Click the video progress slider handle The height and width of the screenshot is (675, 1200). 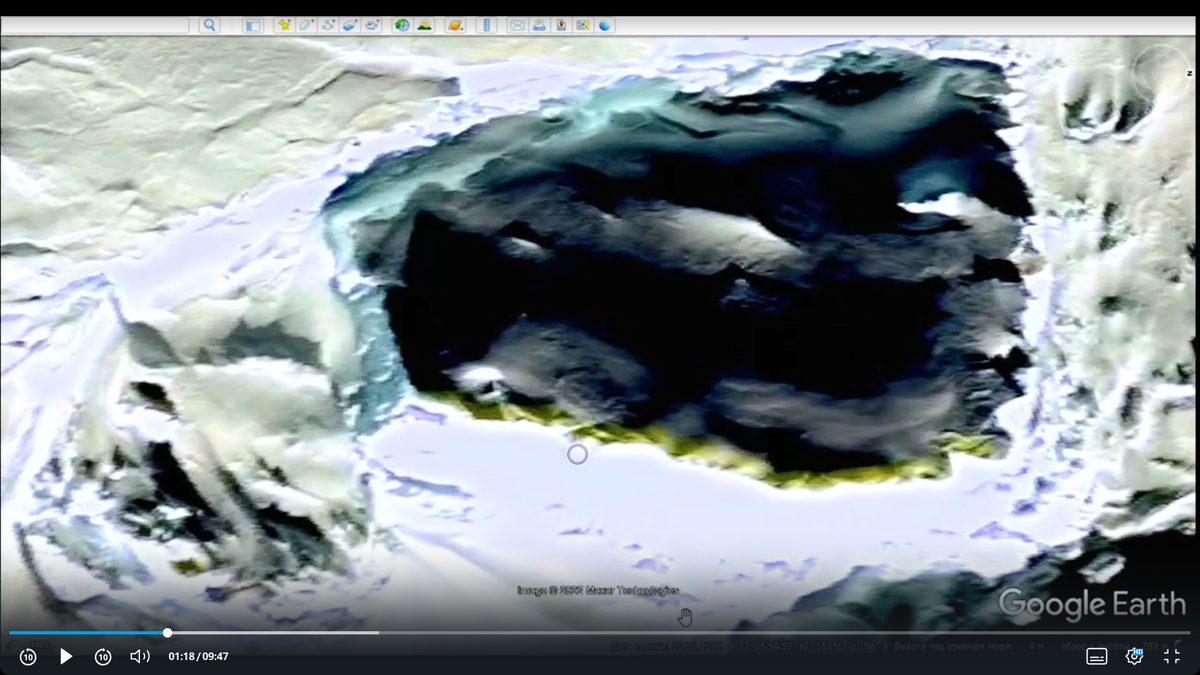coord(167,632)
